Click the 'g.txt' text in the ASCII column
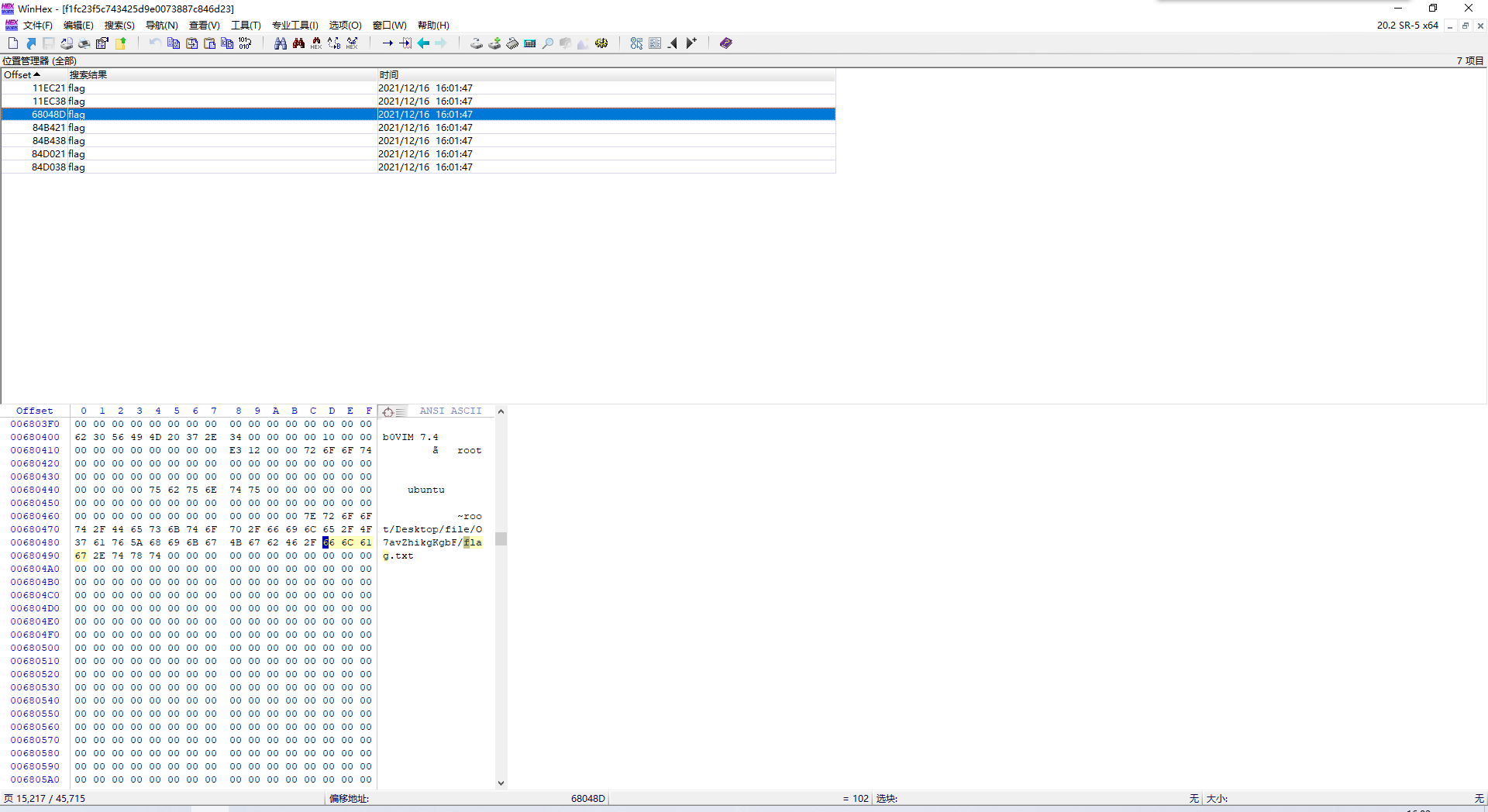 coord(398,556)
